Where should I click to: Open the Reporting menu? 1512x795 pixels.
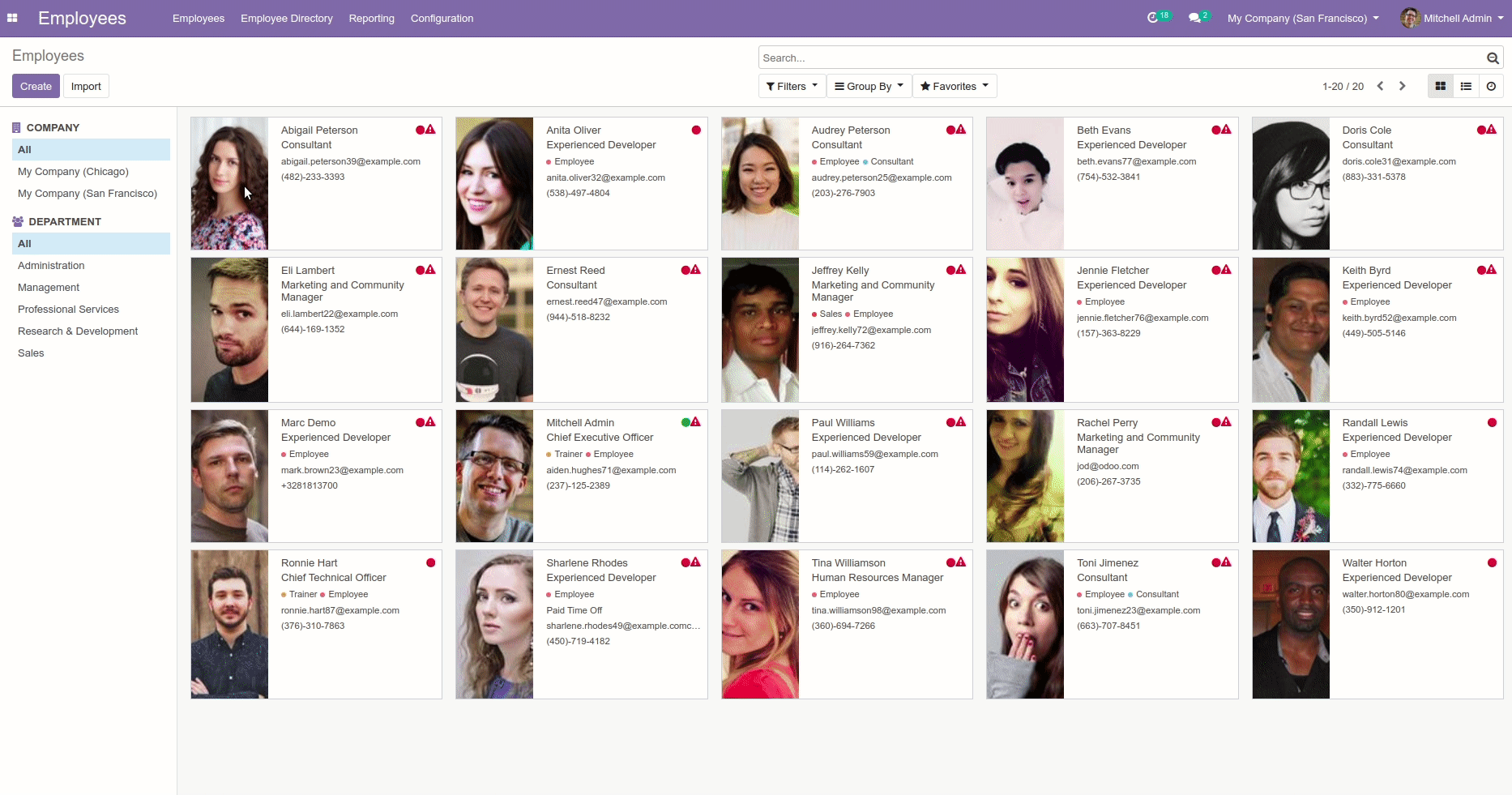click(372, 18)
